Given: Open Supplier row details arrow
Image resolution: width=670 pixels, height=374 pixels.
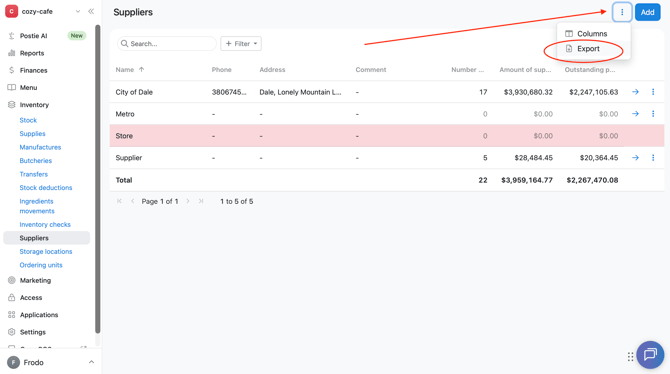Looking at the screenshot, I should pos(635,158).
